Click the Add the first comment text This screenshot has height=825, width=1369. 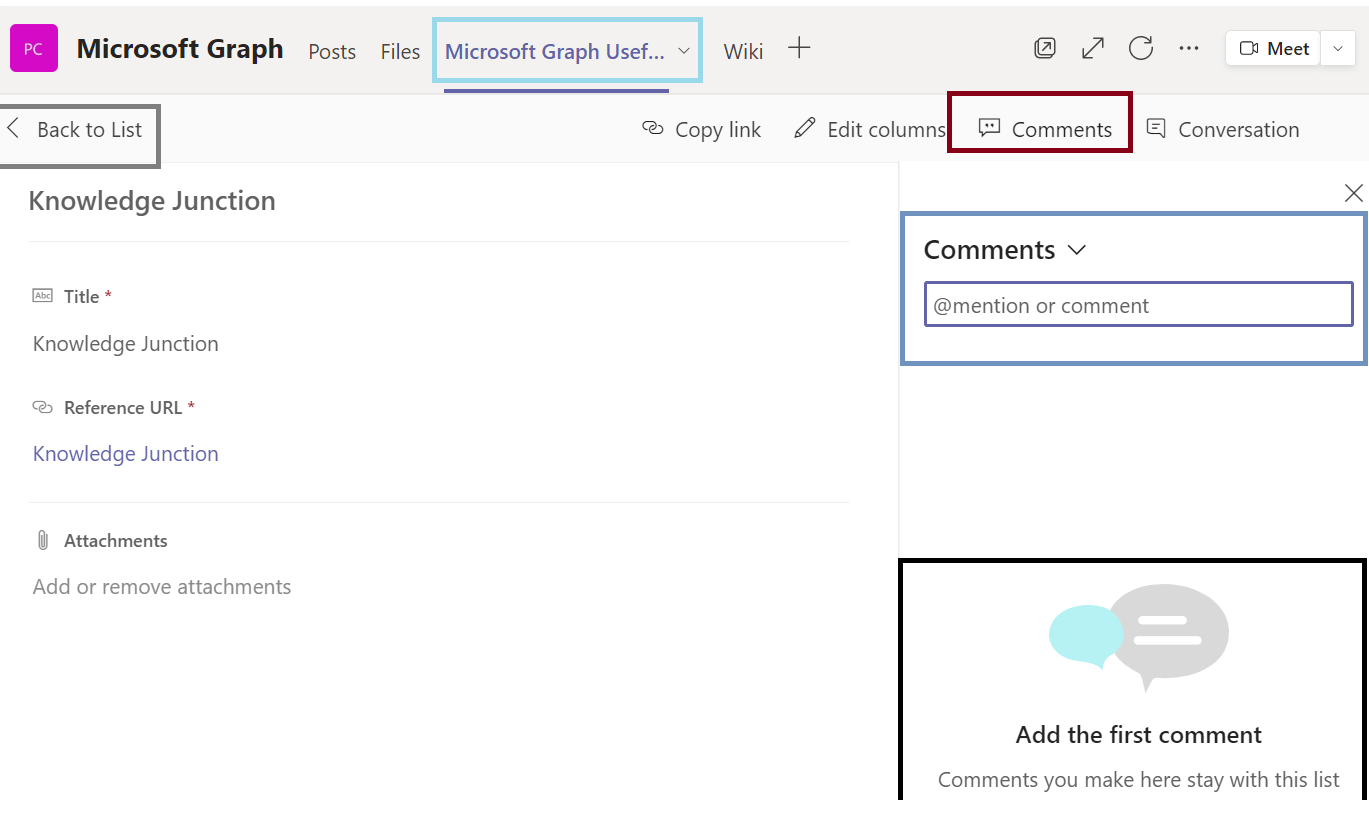pos(1139,735)
